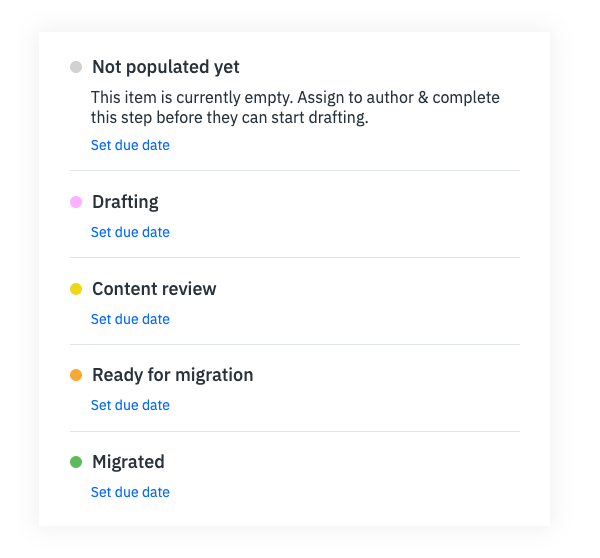Screen dimensions: 600x558
Task: Choose the Ready for migration heading
Action: [x=172, y=375]
